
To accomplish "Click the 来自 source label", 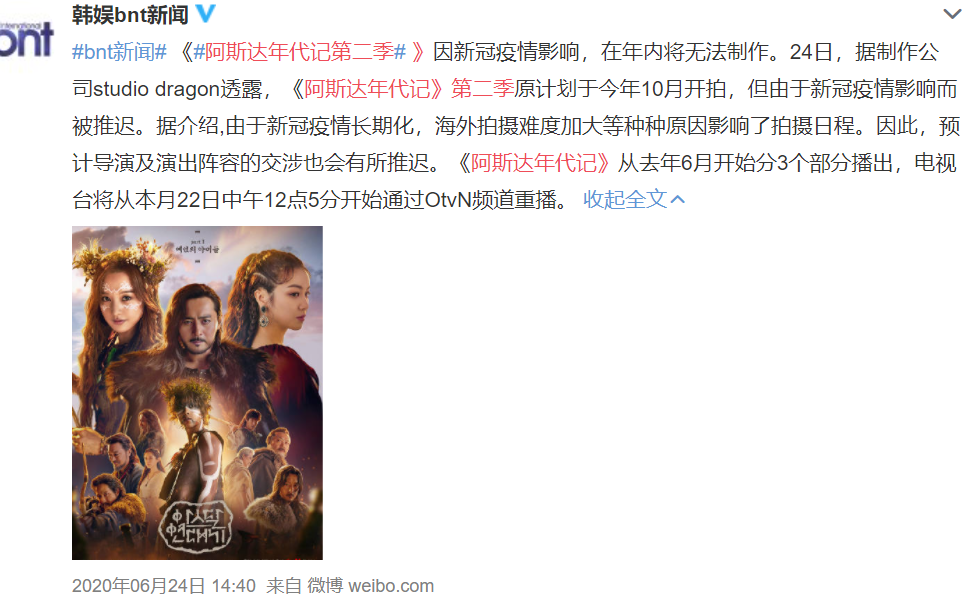I will pyautogui.click(x=283, y=586).
